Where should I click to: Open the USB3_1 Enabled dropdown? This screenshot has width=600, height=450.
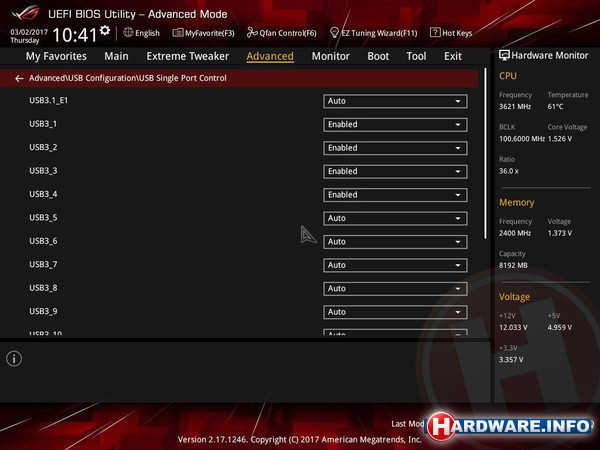click(395, 125)
